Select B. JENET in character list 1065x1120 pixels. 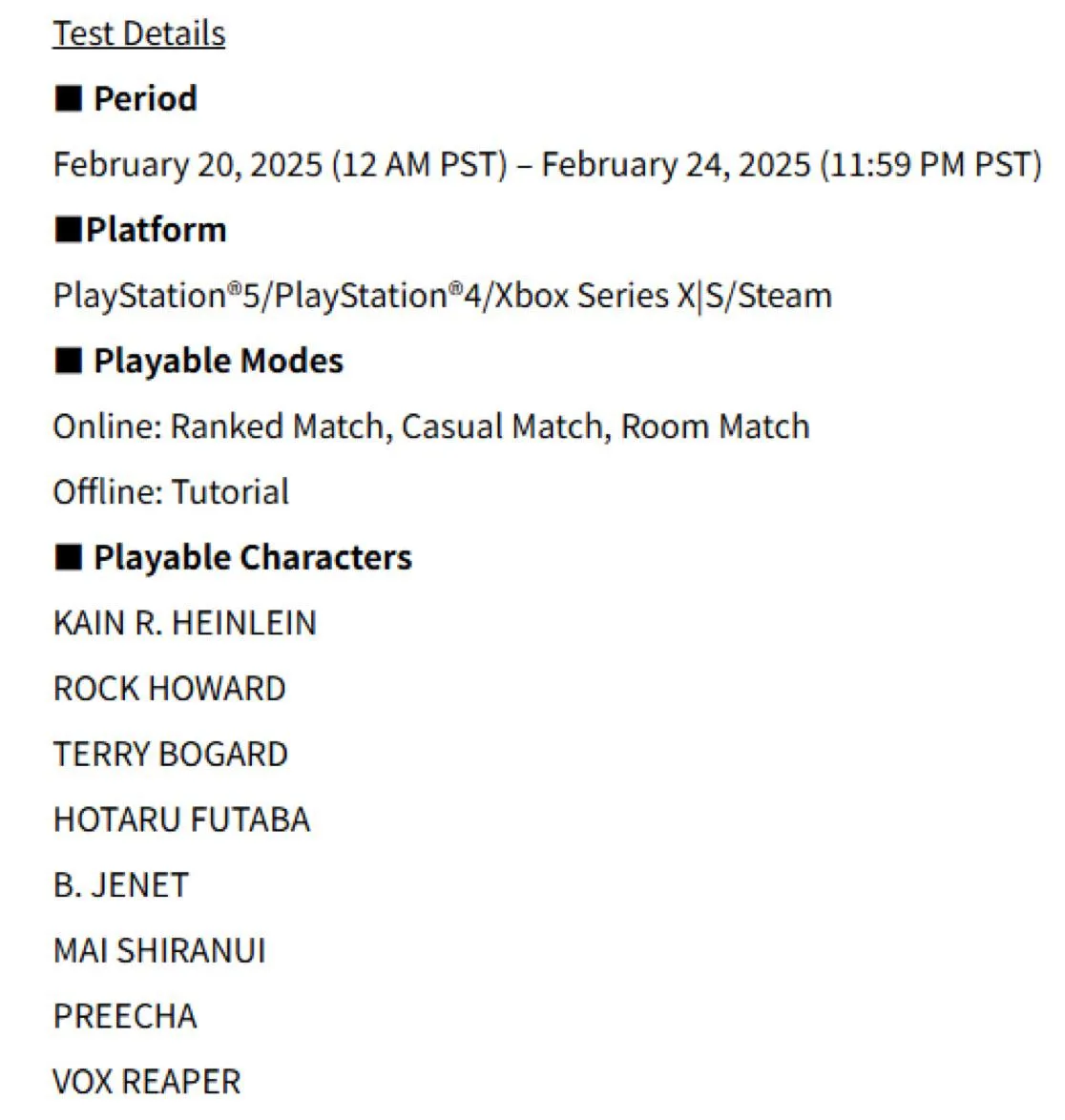120,885
